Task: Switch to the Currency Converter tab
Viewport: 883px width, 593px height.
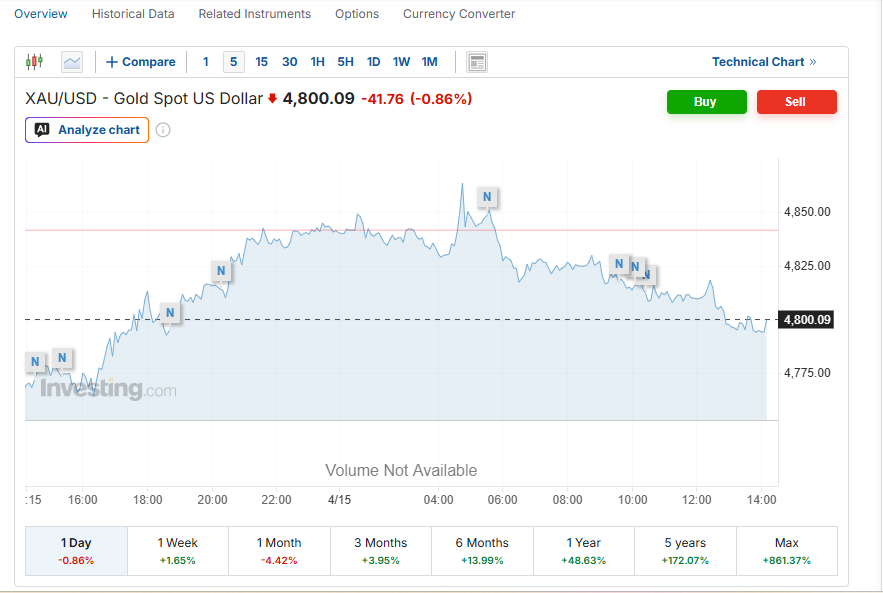Action: click(x=459, y=14)
